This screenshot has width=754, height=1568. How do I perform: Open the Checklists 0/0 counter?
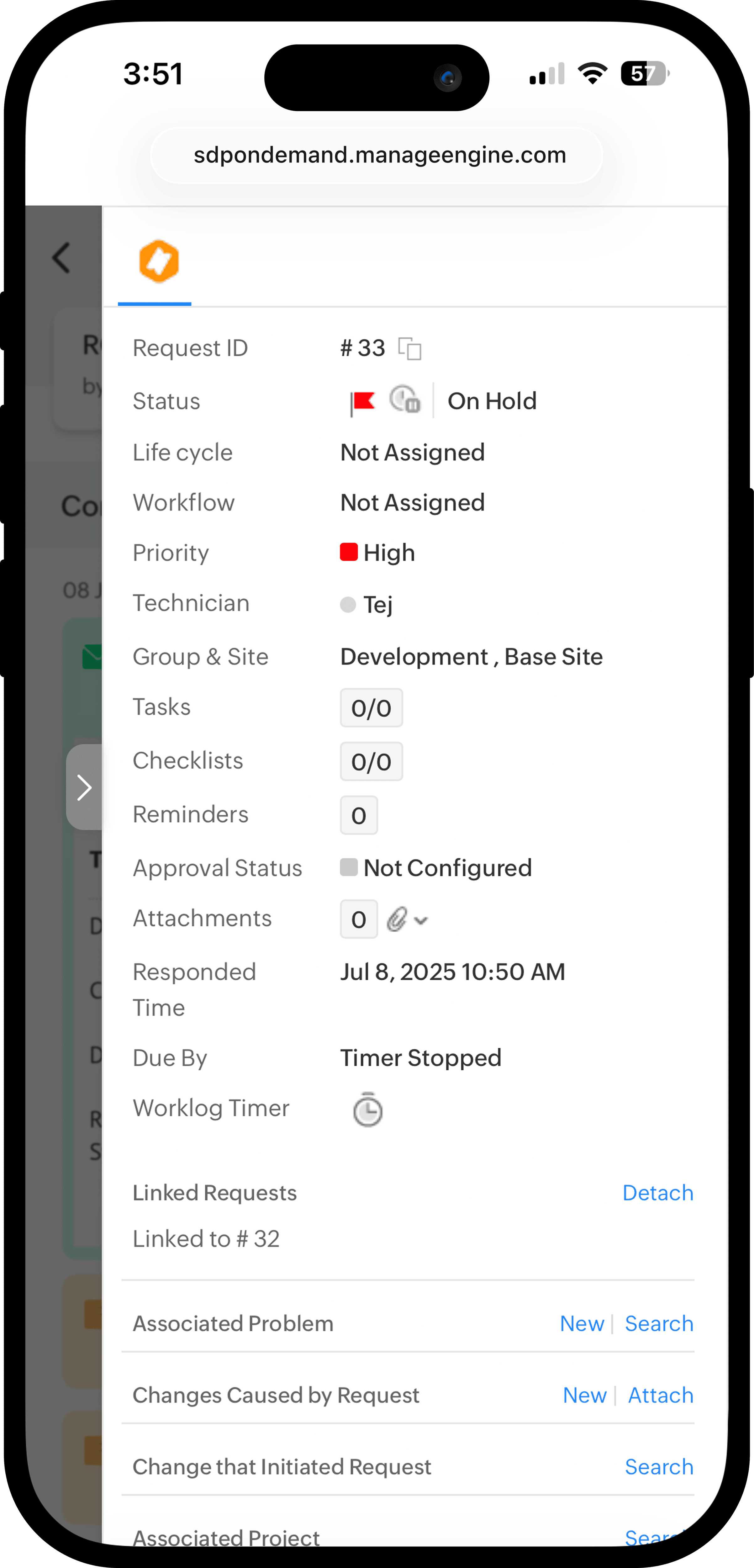pyautogui.click(x=371, y=761)
